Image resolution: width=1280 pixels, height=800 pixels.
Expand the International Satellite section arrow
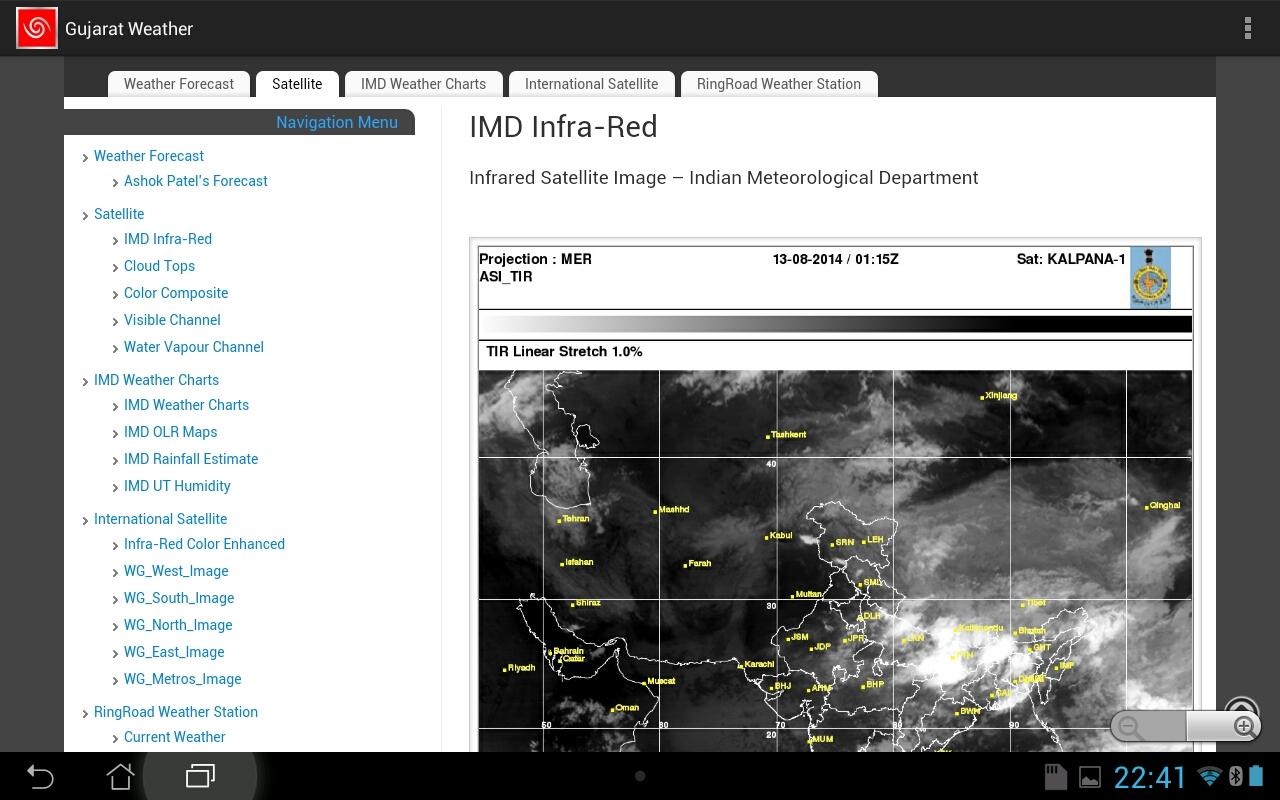click(x=86, y=520)
